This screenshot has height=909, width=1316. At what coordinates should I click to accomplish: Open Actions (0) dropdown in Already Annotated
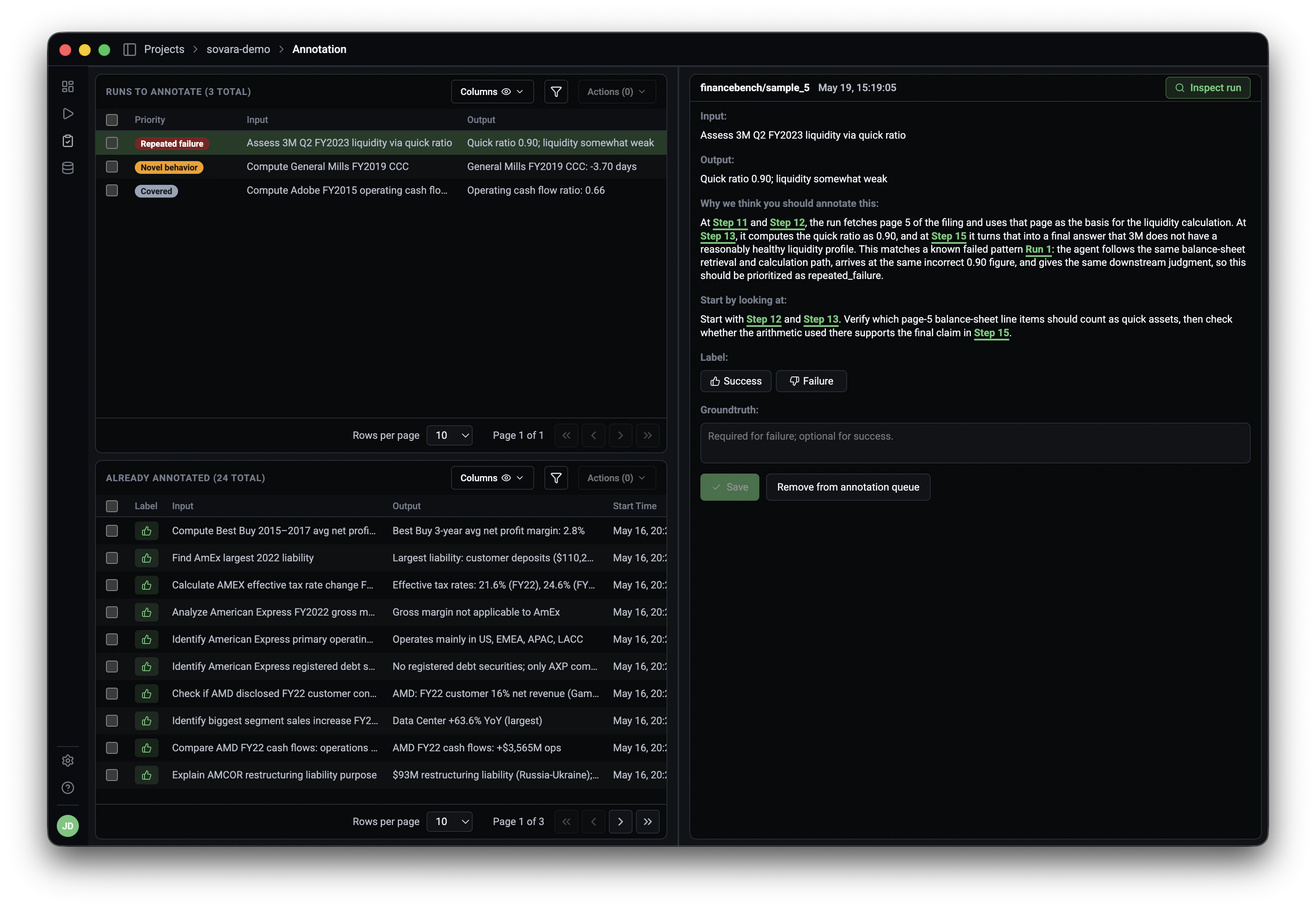(x=617, y=478)
